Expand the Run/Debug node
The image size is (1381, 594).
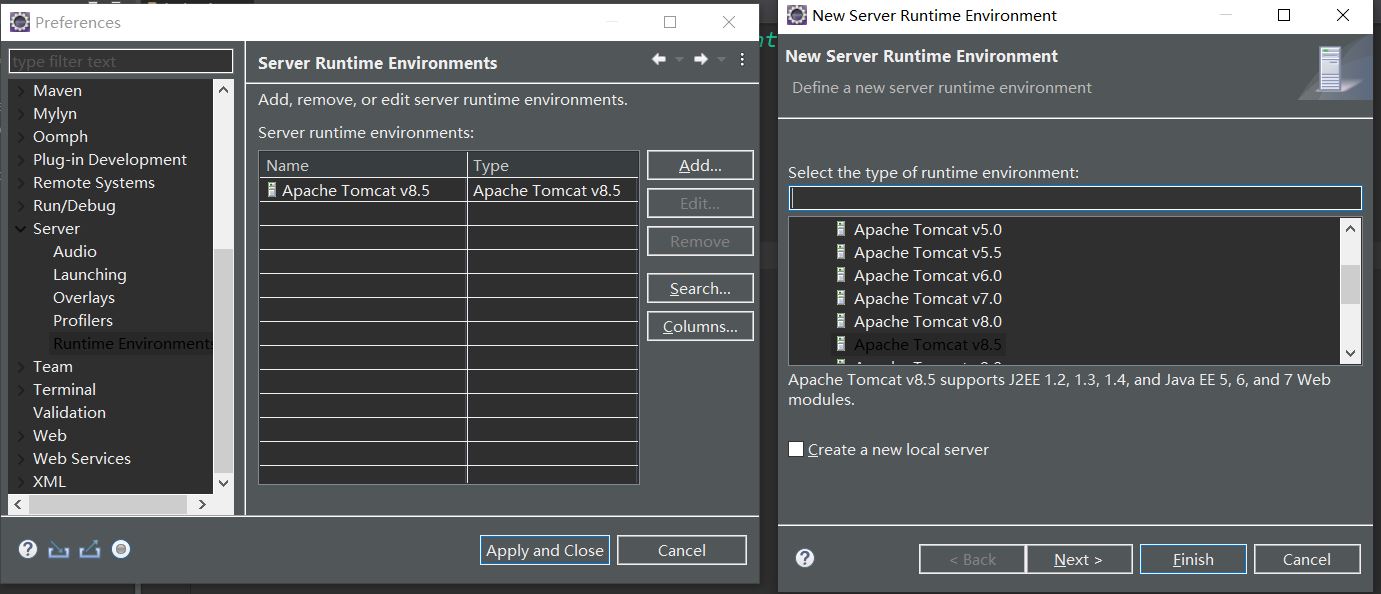[22, 206]
